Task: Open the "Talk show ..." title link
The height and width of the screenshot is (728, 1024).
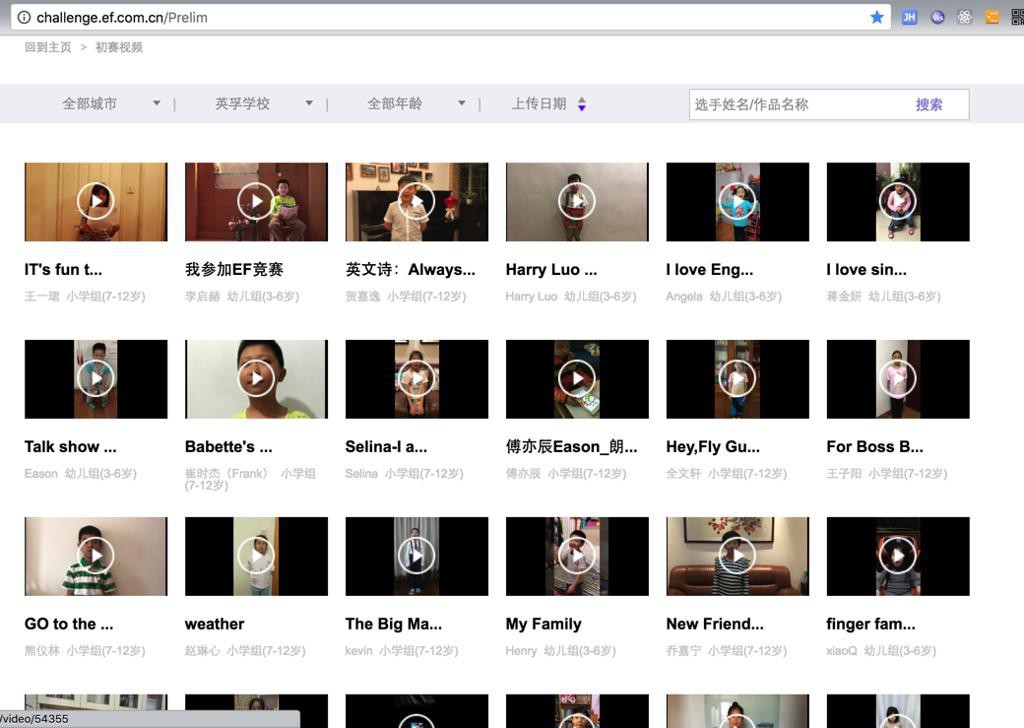Action: [x=71, y=447]
